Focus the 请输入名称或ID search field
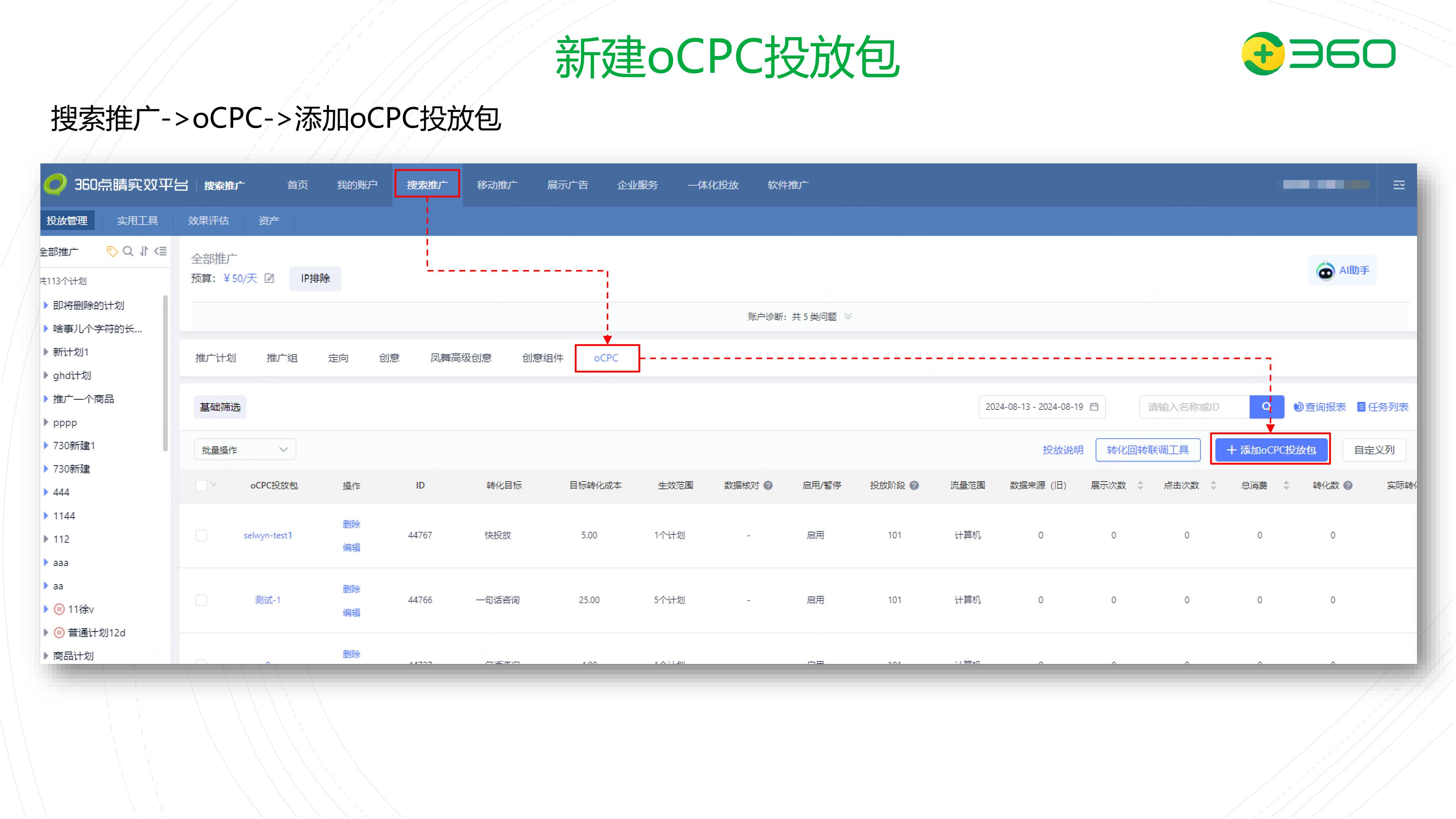The width and height of the screenshot is (1456, 819). pyautogui.click(x=1194, y=407)
